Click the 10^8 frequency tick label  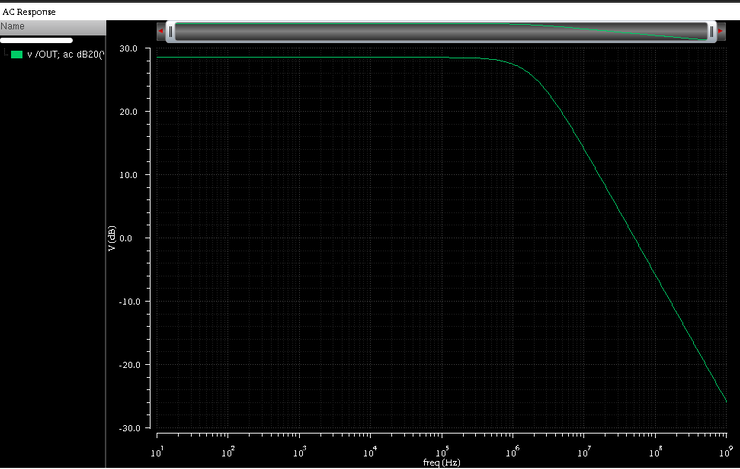pos(656,452)
